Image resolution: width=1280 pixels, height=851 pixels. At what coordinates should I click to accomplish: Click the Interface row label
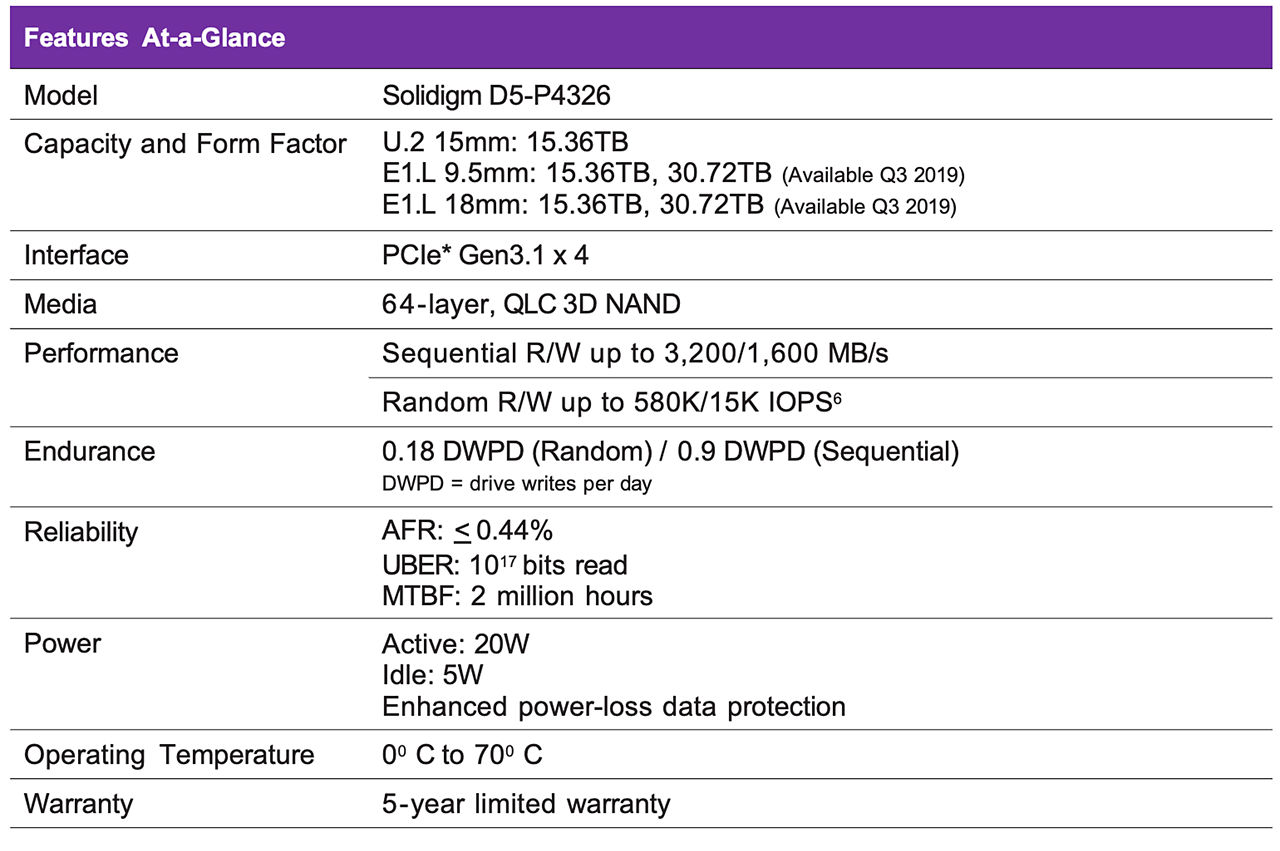pyautogui.click(x=76, y=255)
